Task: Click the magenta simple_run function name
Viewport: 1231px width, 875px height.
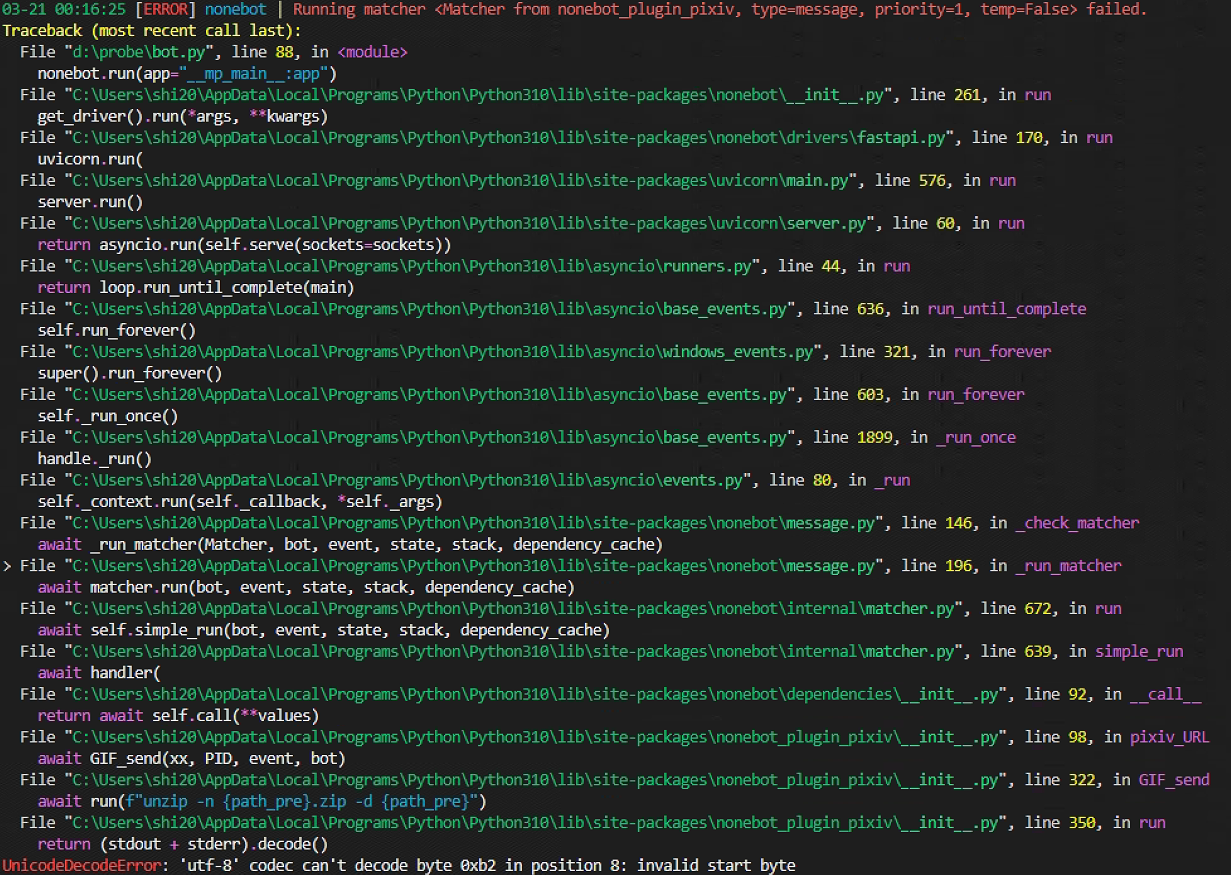Action: 1139,652
